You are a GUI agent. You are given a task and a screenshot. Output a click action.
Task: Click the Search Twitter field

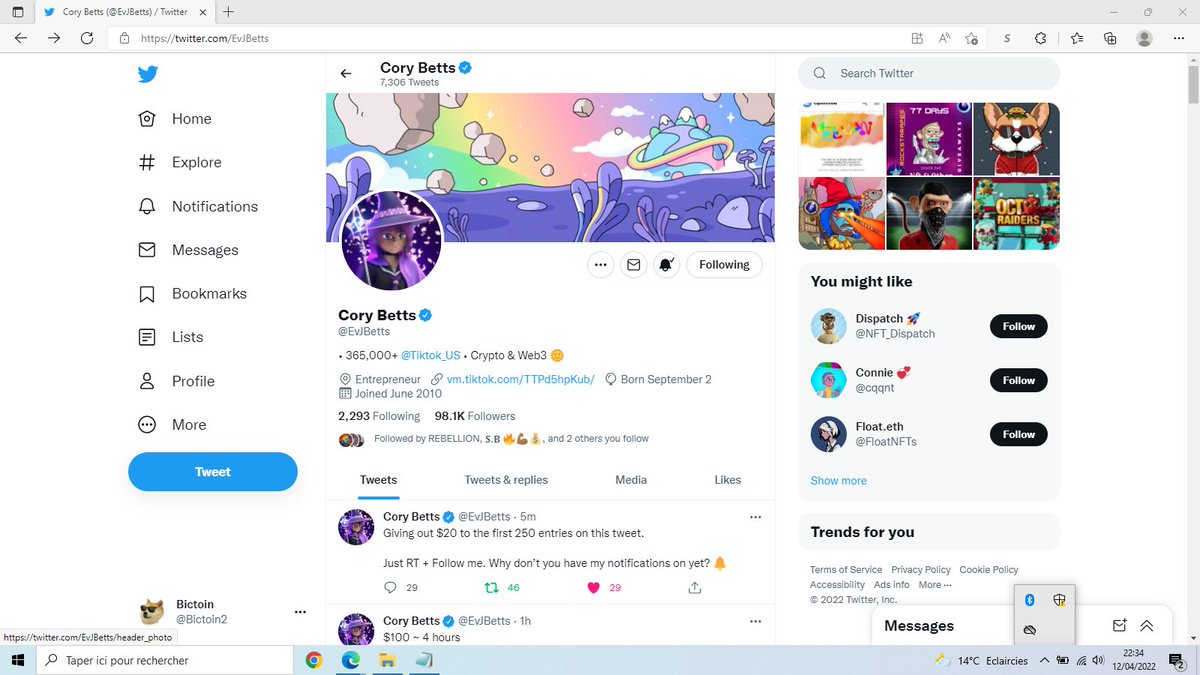pos(929,73)
